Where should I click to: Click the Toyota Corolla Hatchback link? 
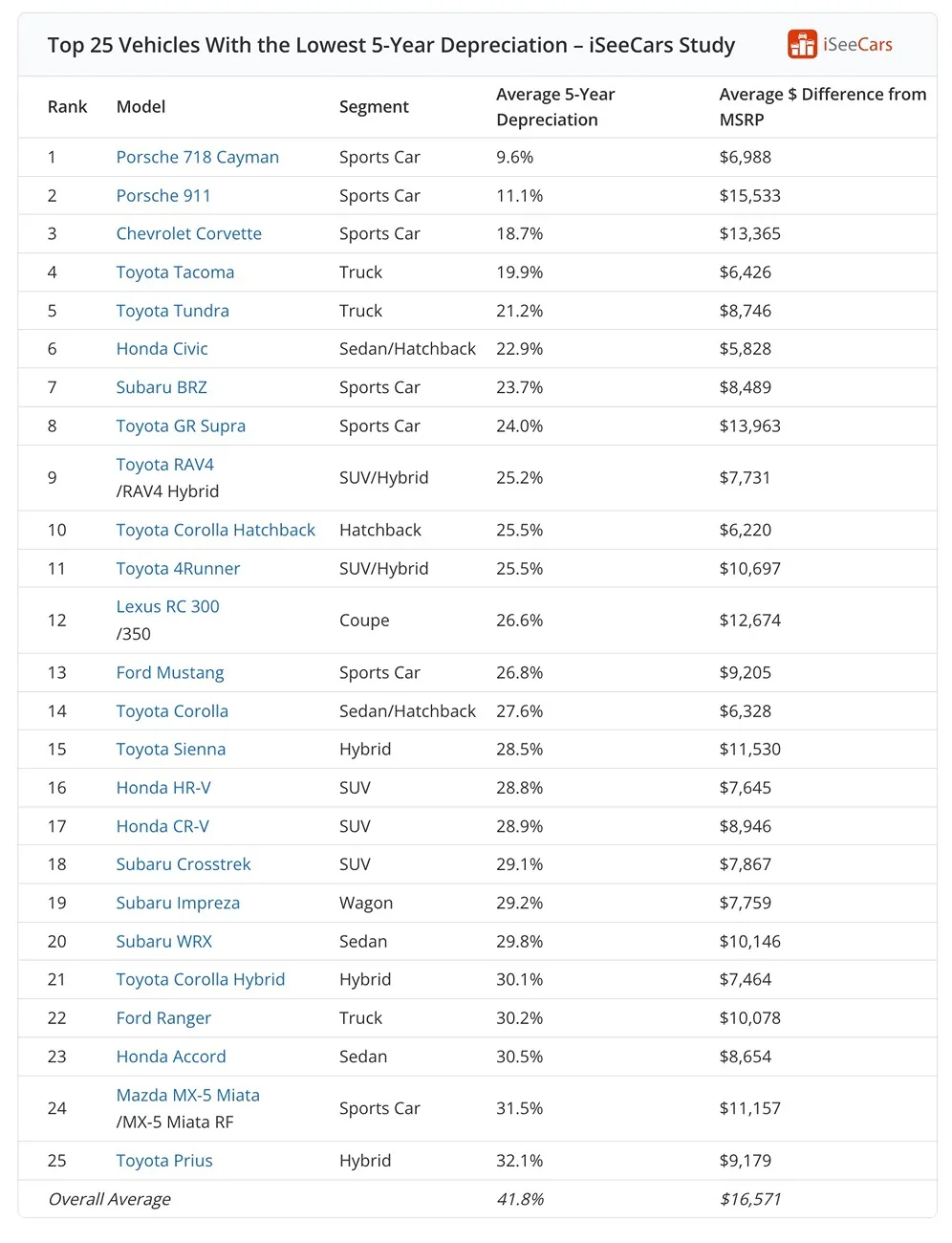[216, 530]
